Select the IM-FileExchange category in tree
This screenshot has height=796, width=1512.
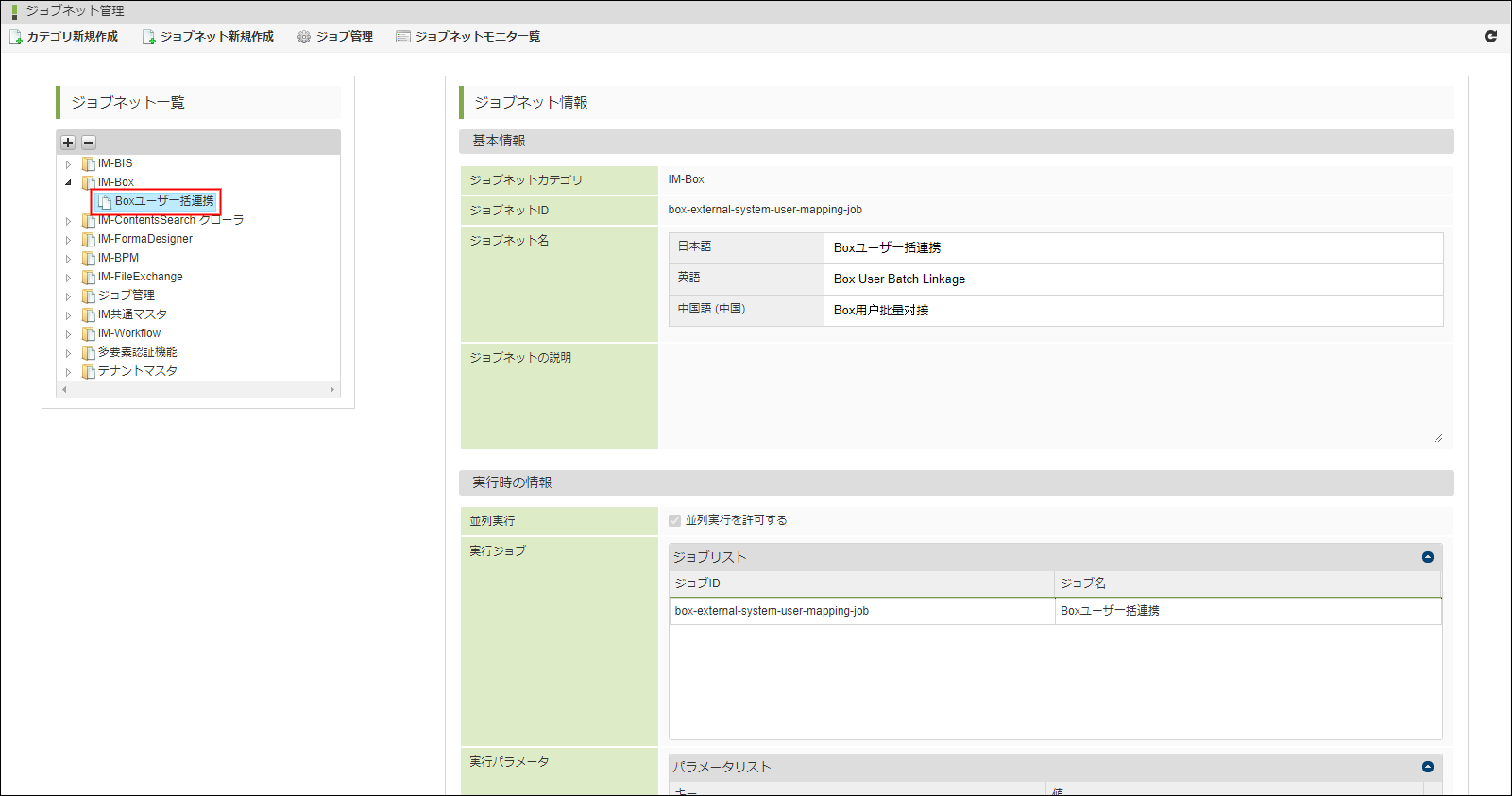[140, 277]
